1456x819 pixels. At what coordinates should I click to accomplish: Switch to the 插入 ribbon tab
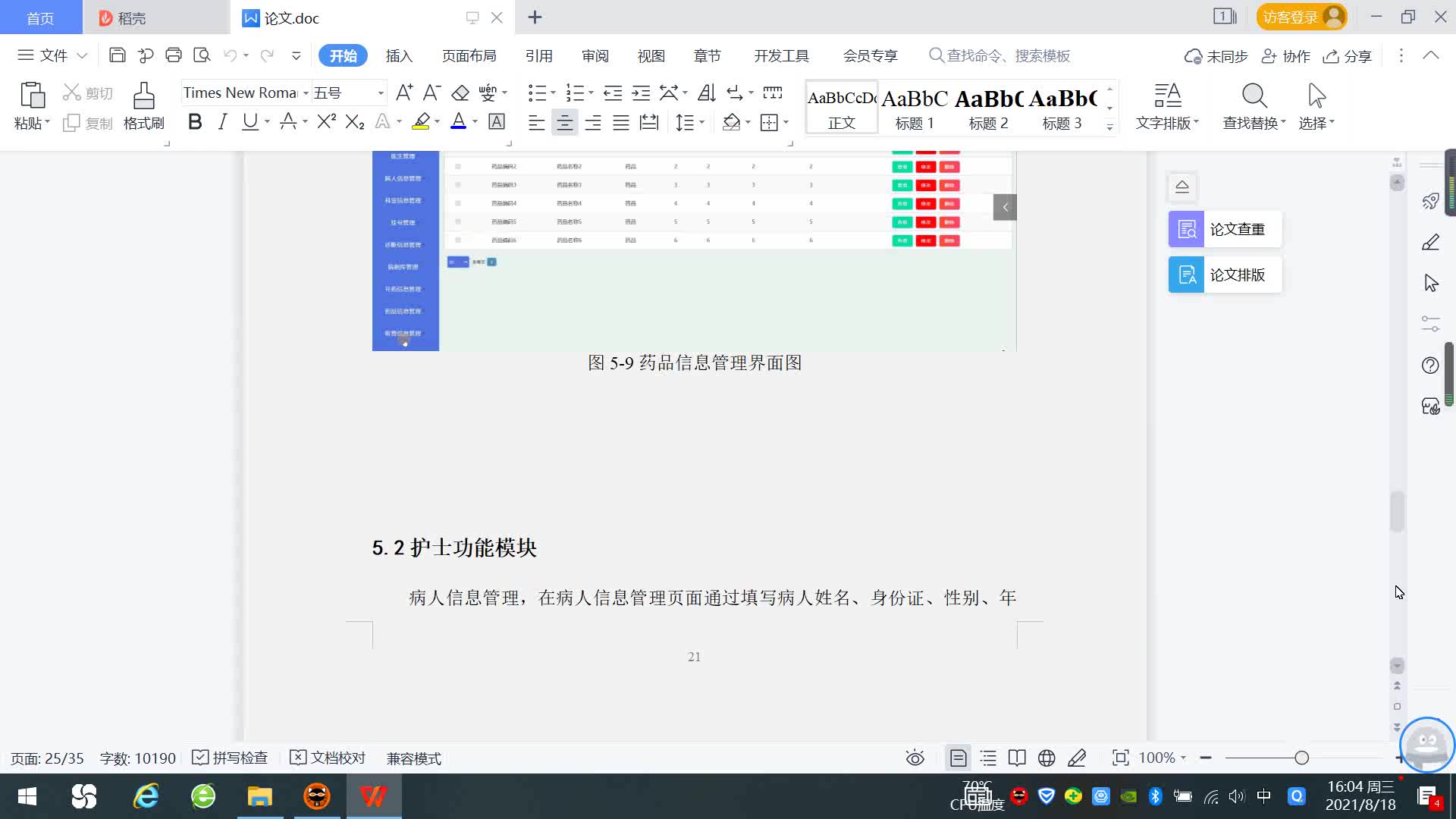click(x=399, y=55)
